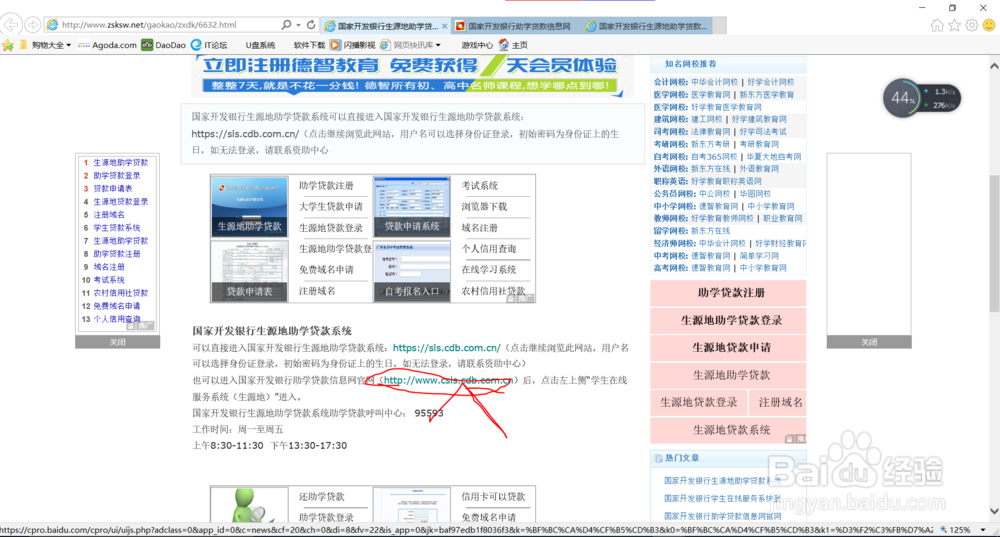Viewport: 1000px width, 537px height.
Task: Open the 法律教育网 link
Action: coord(710,132)
